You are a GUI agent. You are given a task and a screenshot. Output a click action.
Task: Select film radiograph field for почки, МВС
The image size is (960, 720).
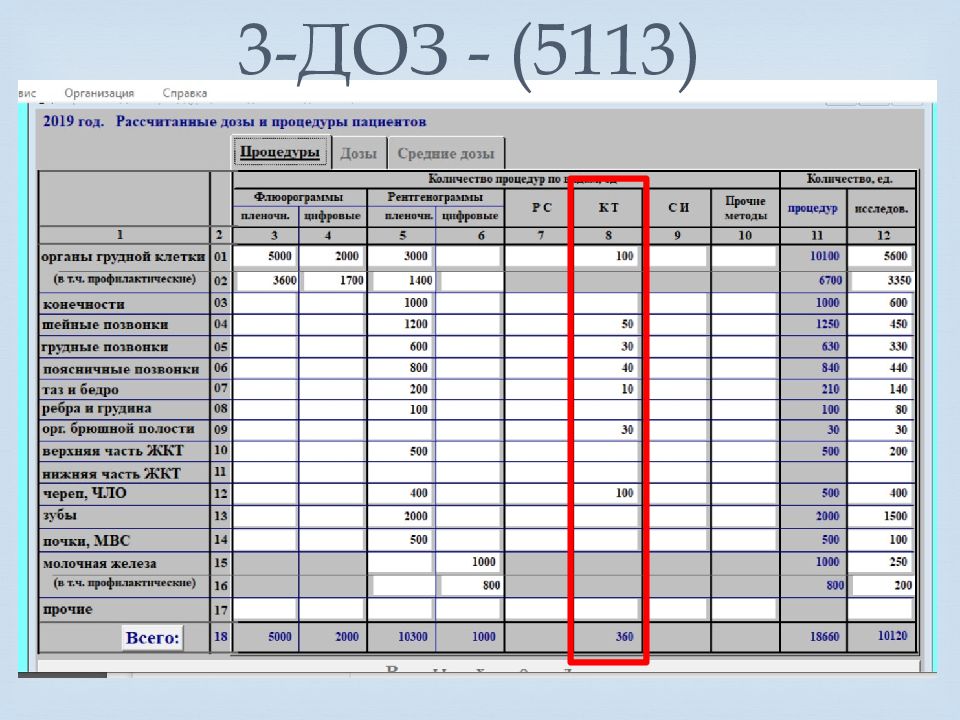pyautogui.click(x=401, y=541)
